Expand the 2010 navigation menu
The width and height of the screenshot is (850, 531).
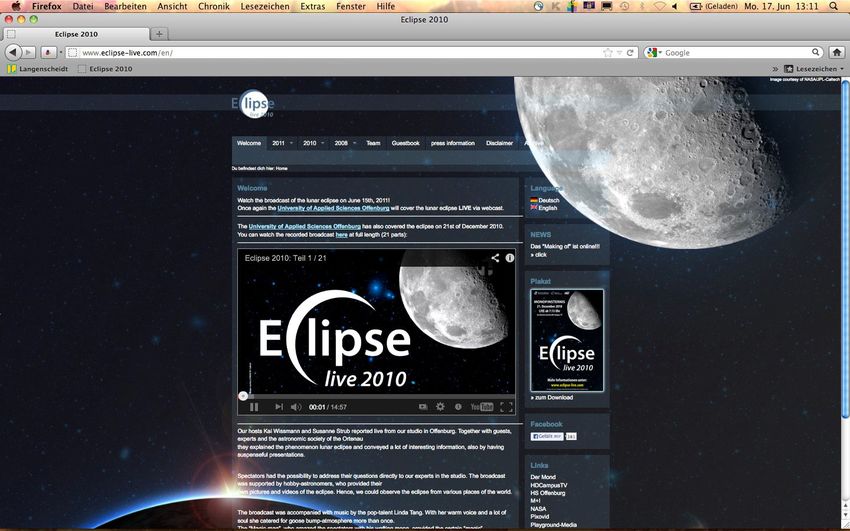click(x=313, y=143)
